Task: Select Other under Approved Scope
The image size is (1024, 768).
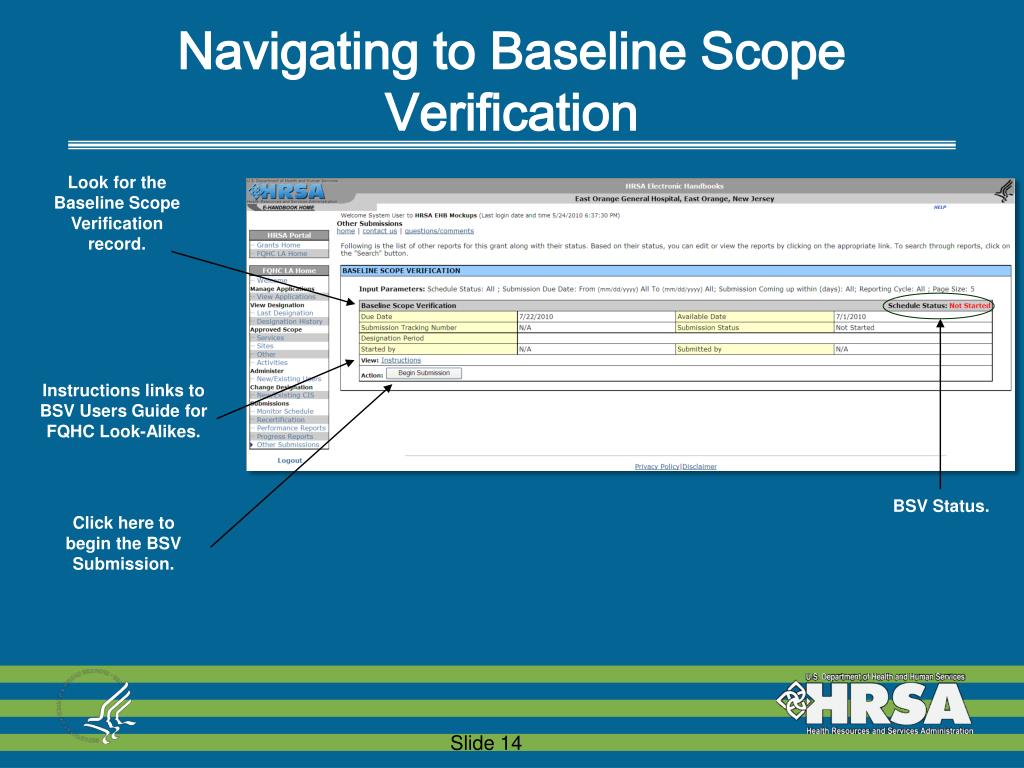Action: (x=266, y=355)
